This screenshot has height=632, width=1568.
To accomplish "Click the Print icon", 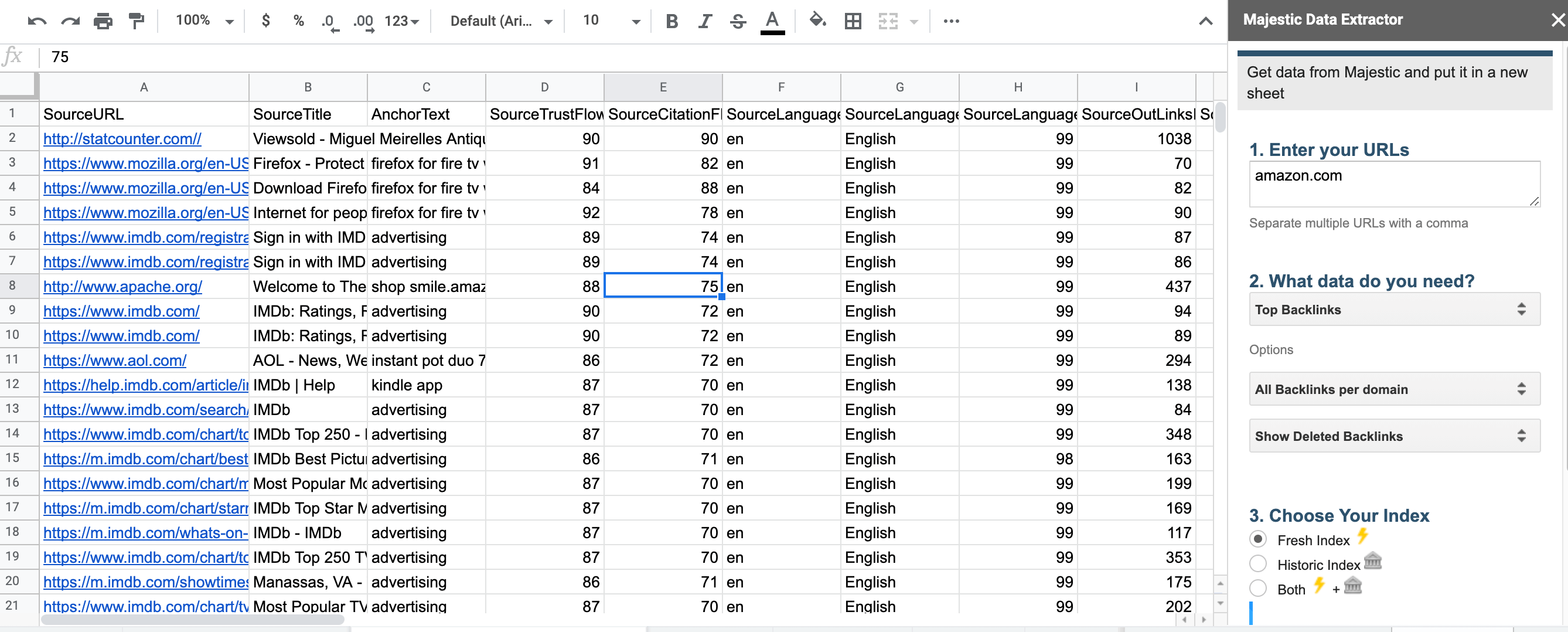I will coord(103,21).
